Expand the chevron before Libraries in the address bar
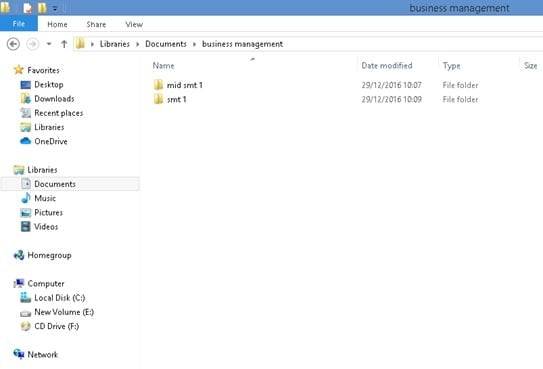This screenshot has height=369, width=543. (x=92, y=44)
